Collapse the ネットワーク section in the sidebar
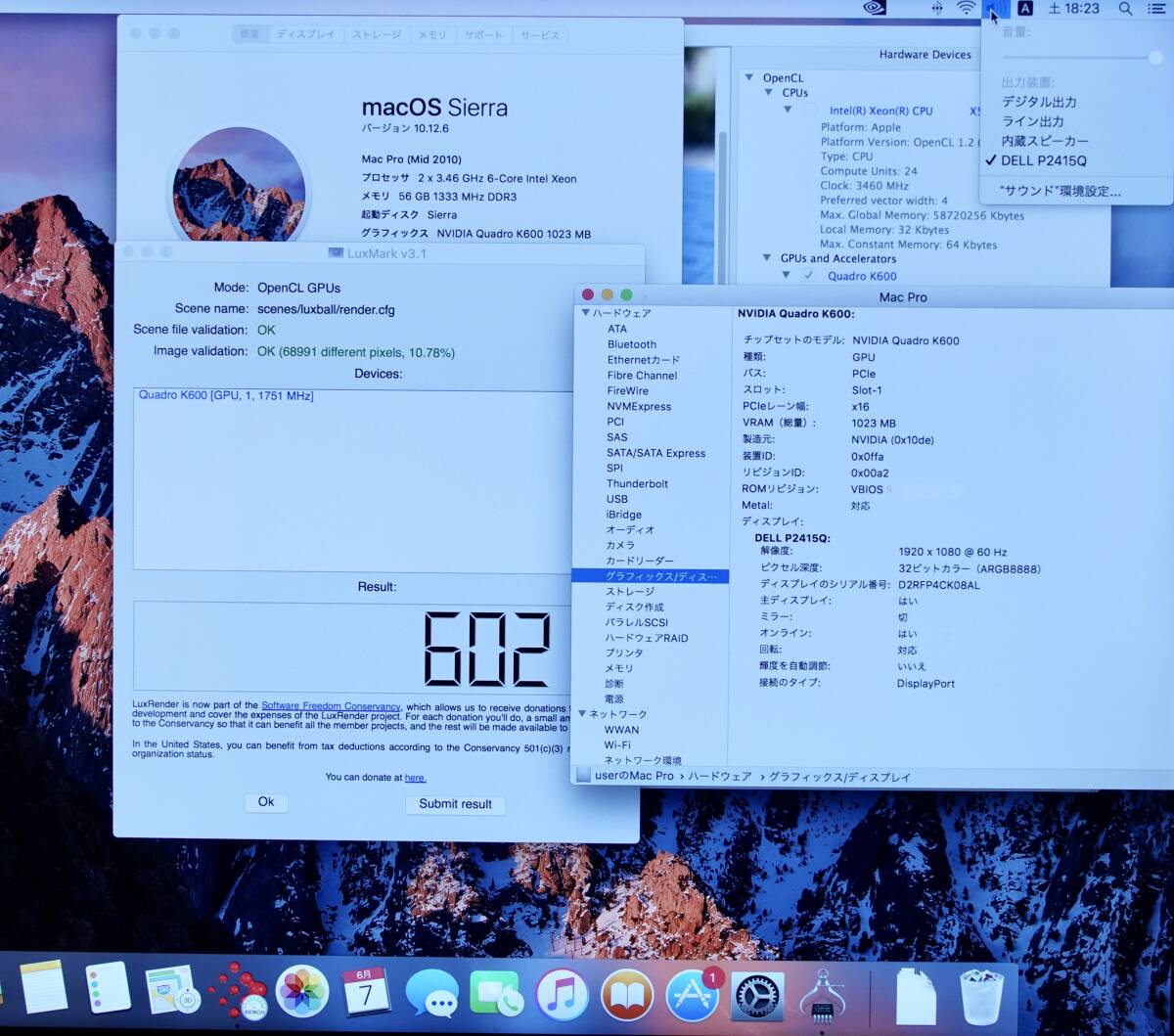1174x1036 pixels. pos(582,714)
